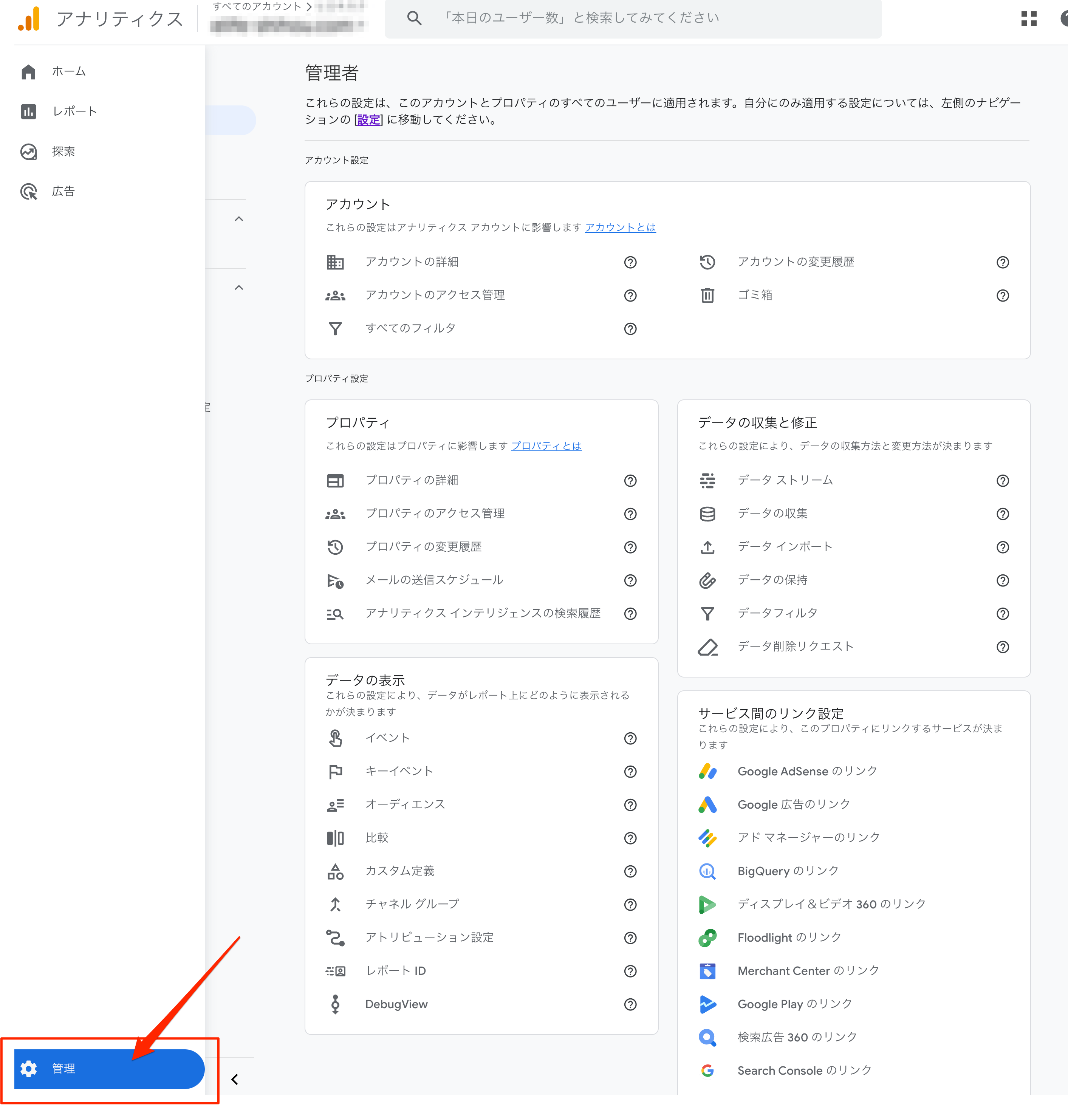Collapse the first sidebar section chevron
1068x1120 pixels.
(239, 219)
